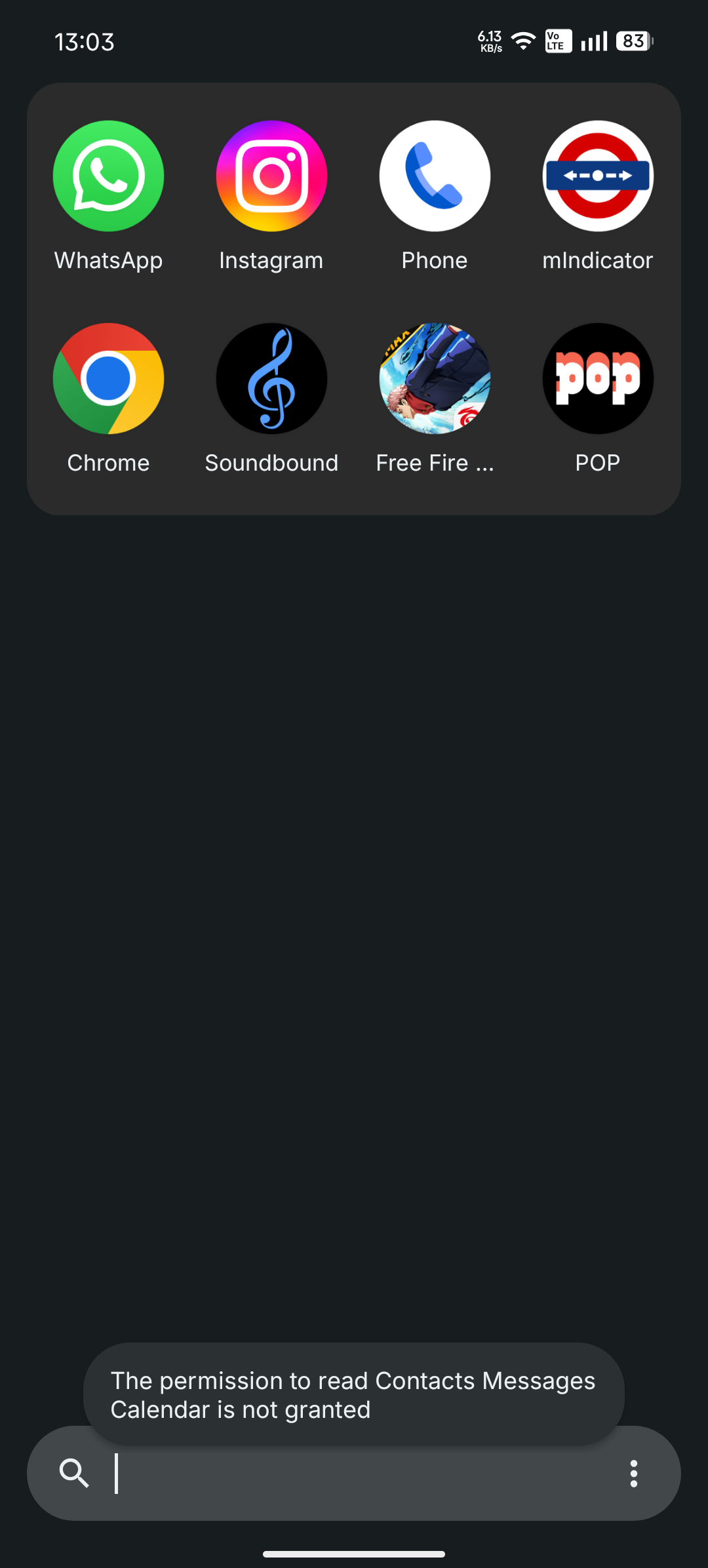Tap the magnifier search icon
The image size is (708, 1568).
click(x=74, y=1473)
